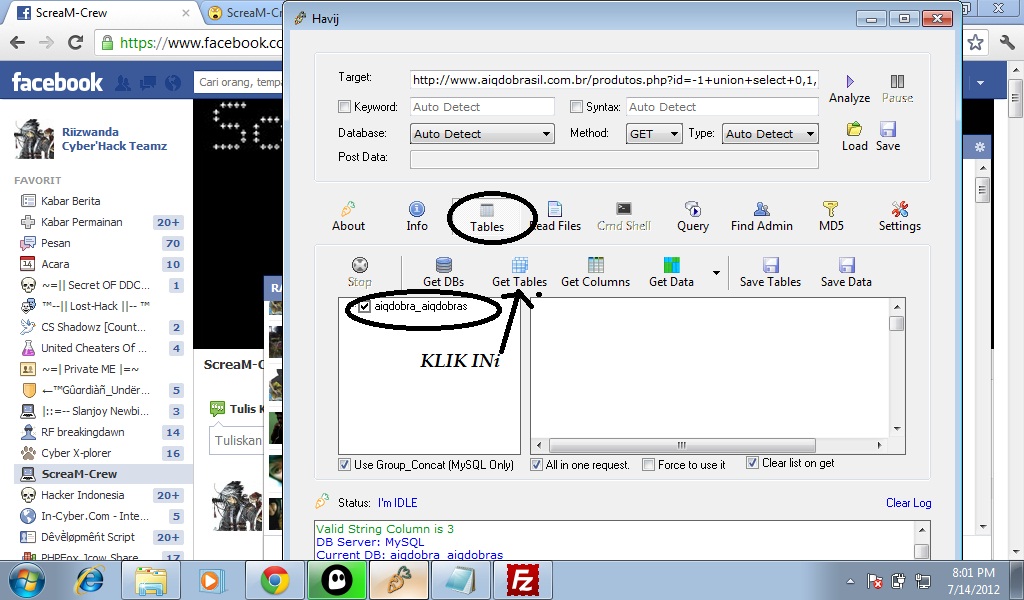Open Hacker Indonesia group in Facebook
The height and width of the screenshot is (600, 1024).
tap(82, 495)
